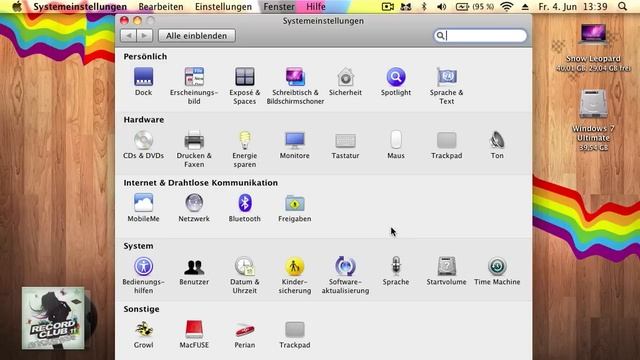Open Monitore preferences

(x=295, y=145)
